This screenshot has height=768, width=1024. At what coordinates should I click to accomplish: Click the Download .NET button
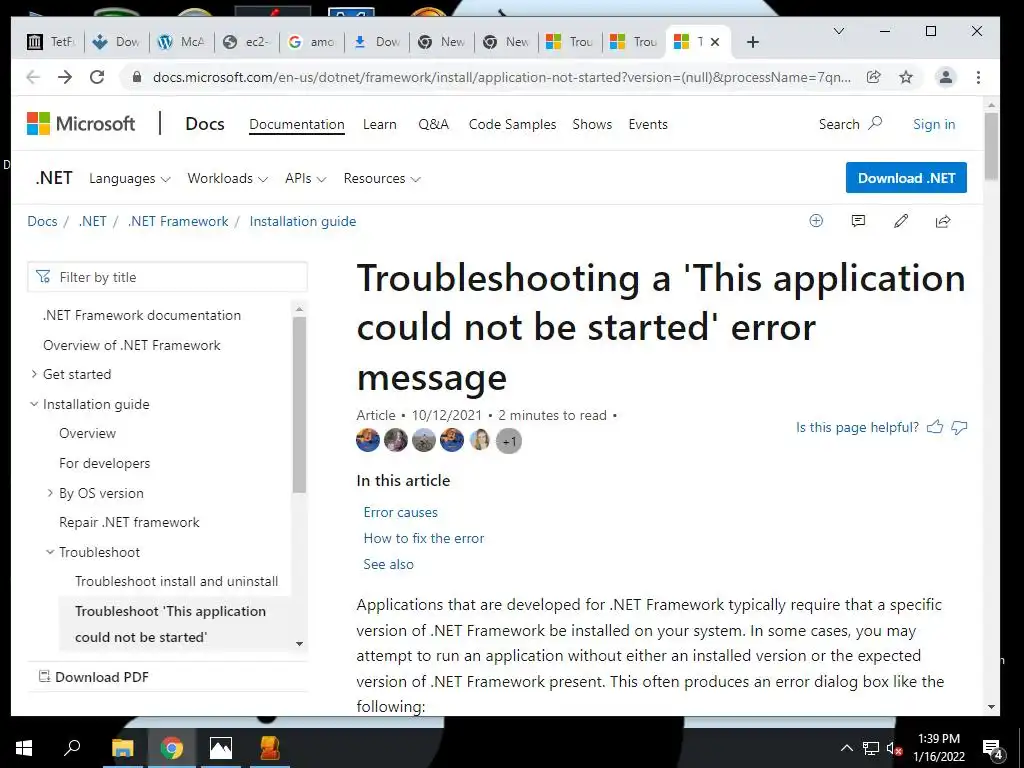(x=906, y=178)
